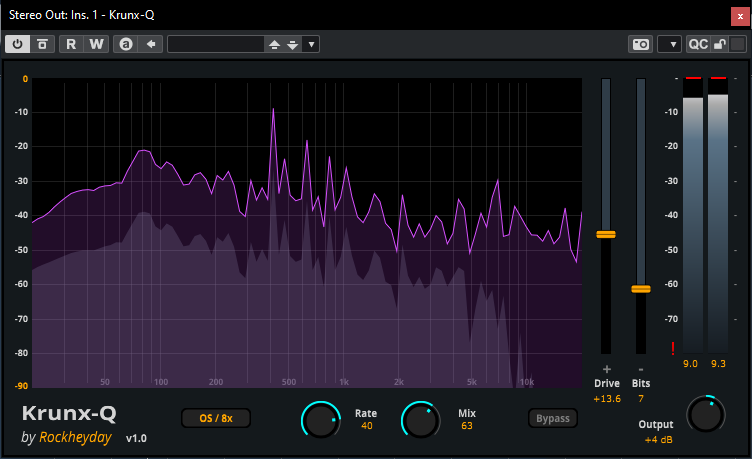Close the Krunx-Q plugin window
Screen dimensions: 752x459
point(740,16)
